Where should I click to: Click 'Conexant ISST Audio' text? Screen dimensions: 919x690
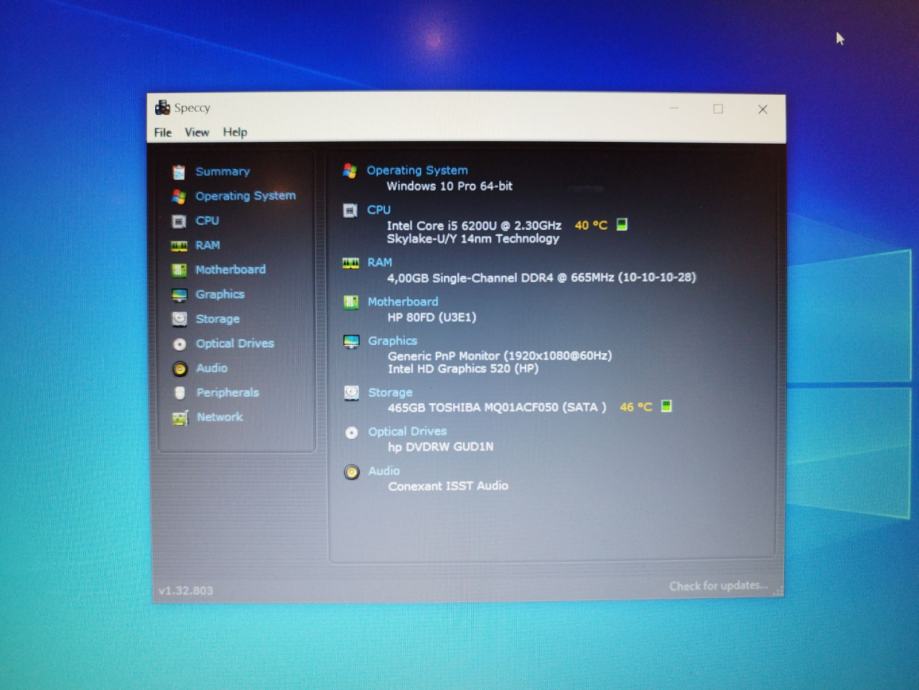448,486
